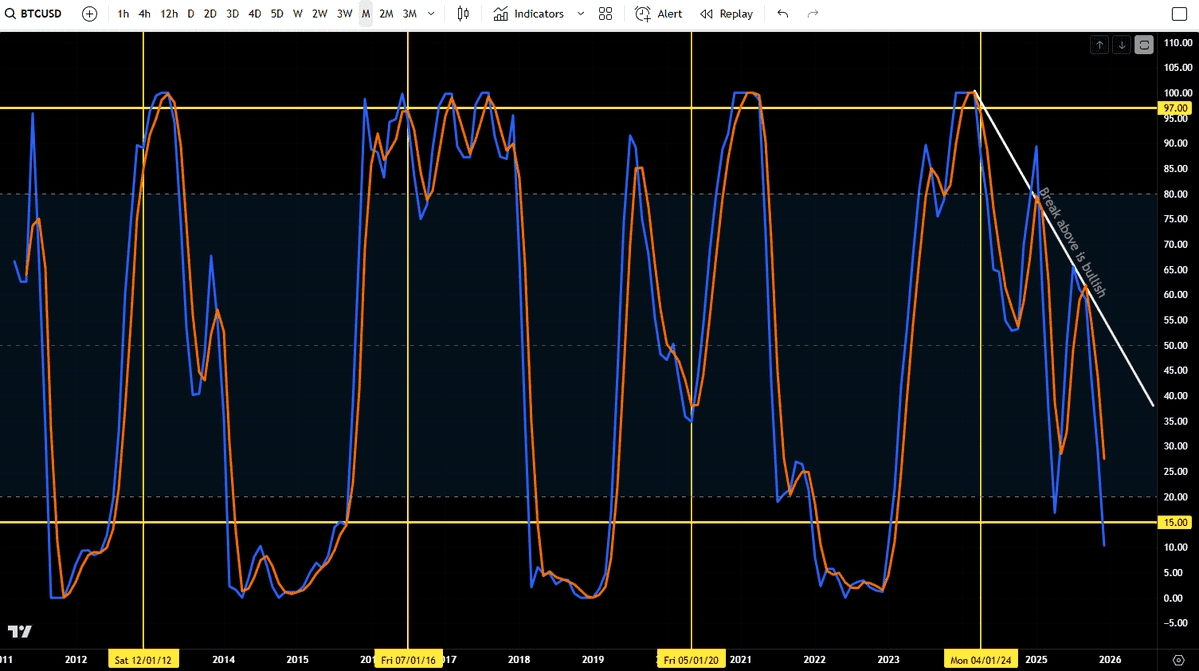This screenshot has height=671, width=1199.
Task: Click the 2021 label on time axis
Action: click(740, 660)
